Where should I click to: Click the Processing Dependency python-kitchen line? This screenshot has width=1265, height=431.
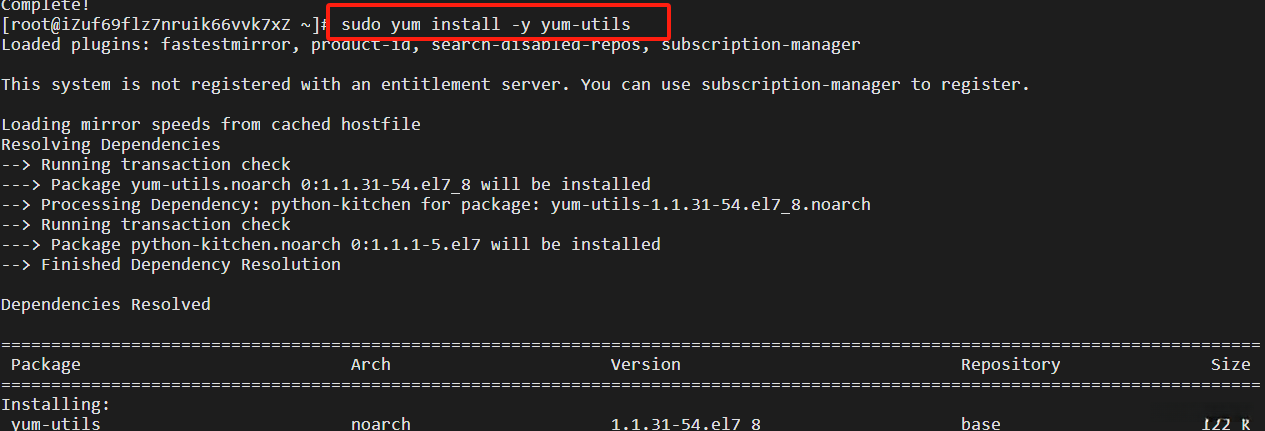435,204
